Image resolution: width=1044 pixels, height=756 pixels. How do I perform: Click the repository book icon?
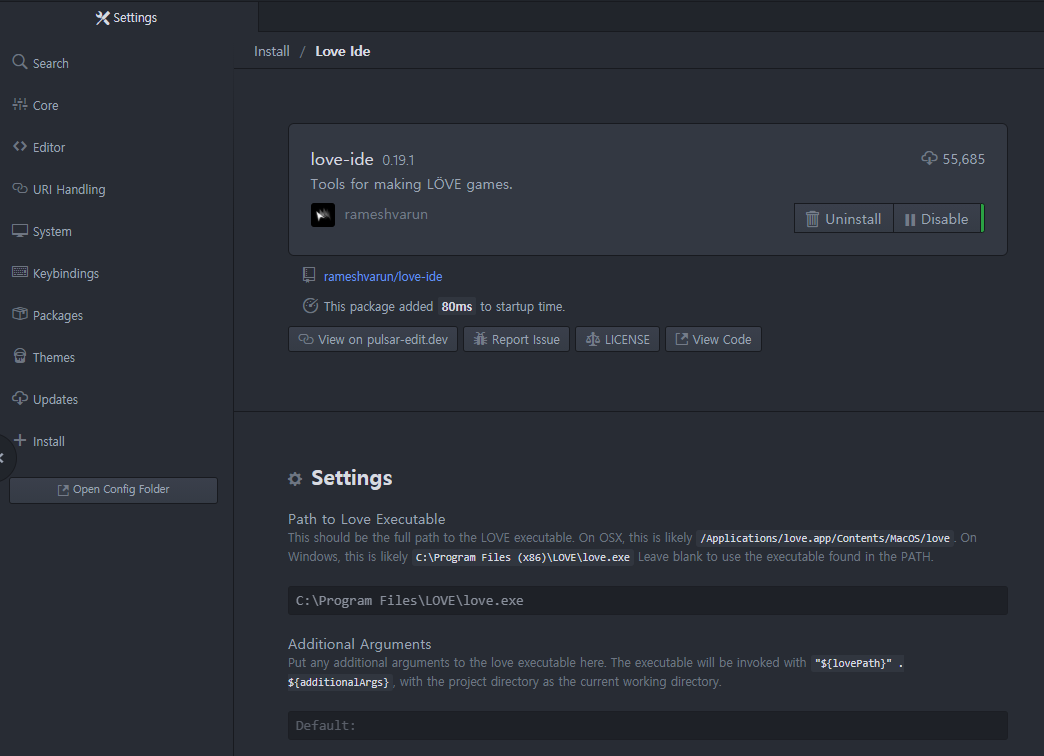pos(309,274)
